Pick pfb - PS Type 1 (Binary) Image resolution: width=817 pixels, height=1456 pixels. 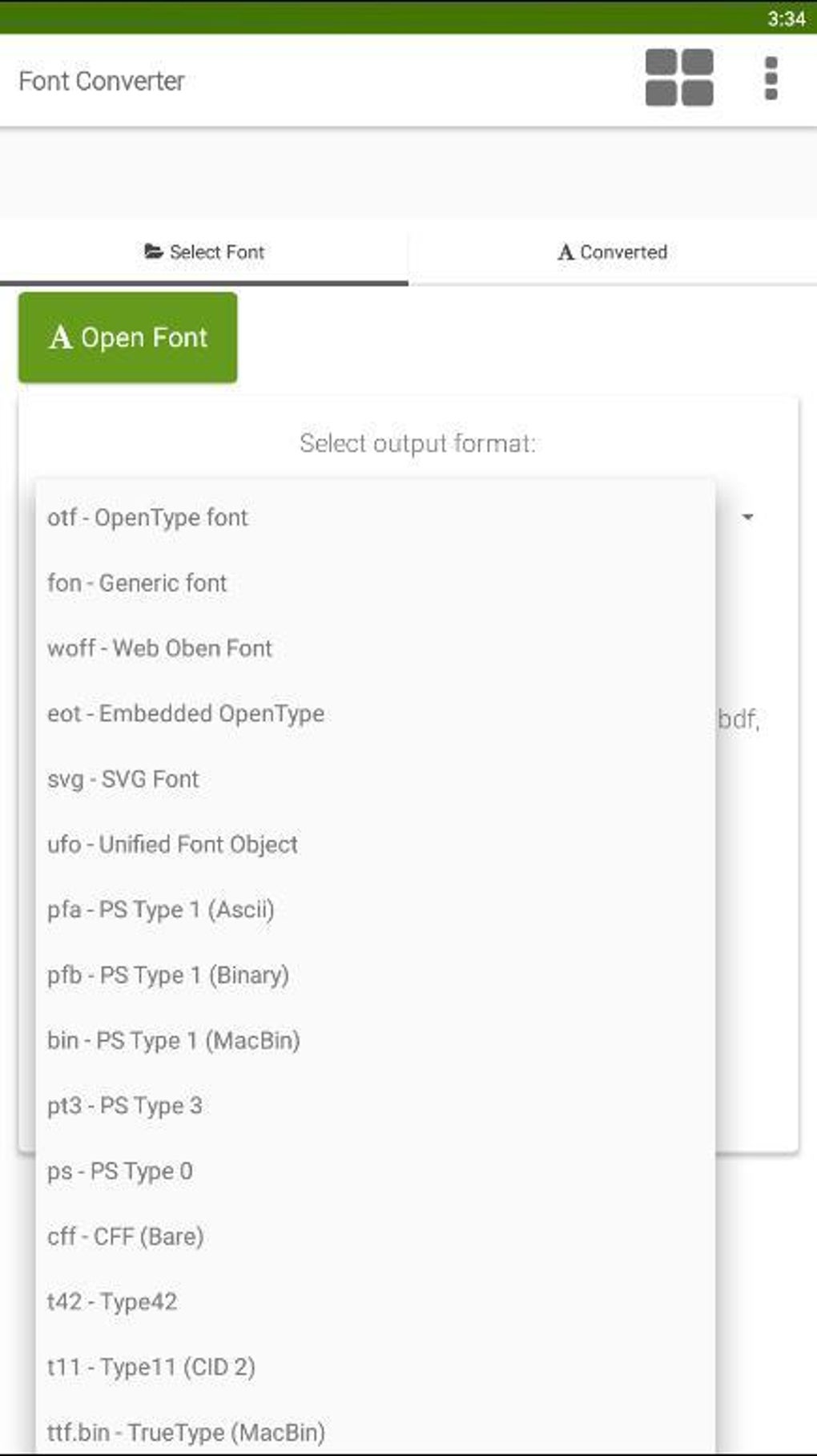(168, 975)
